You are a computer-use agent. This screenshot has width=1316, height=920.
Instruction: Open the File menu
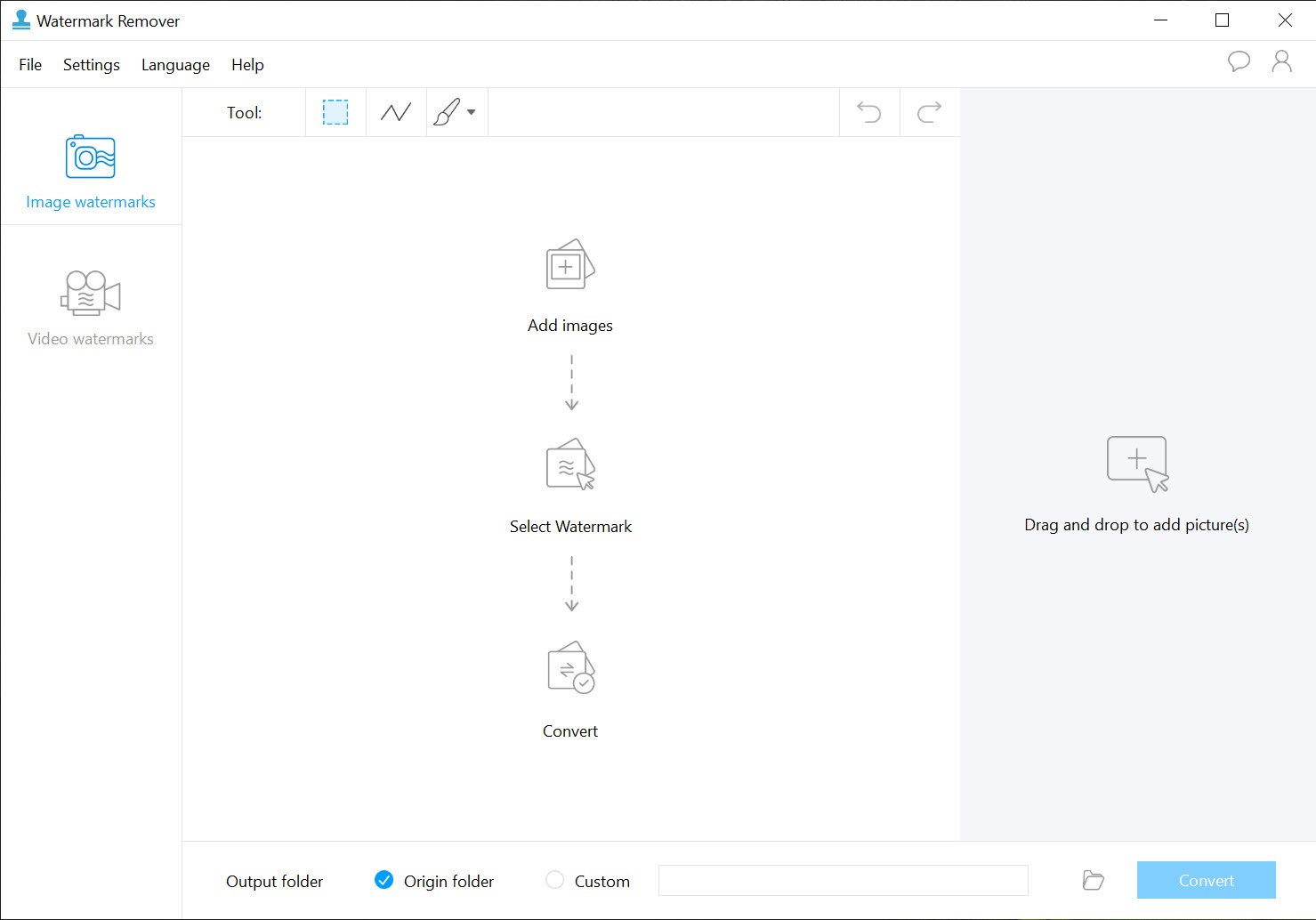(30, 65)
